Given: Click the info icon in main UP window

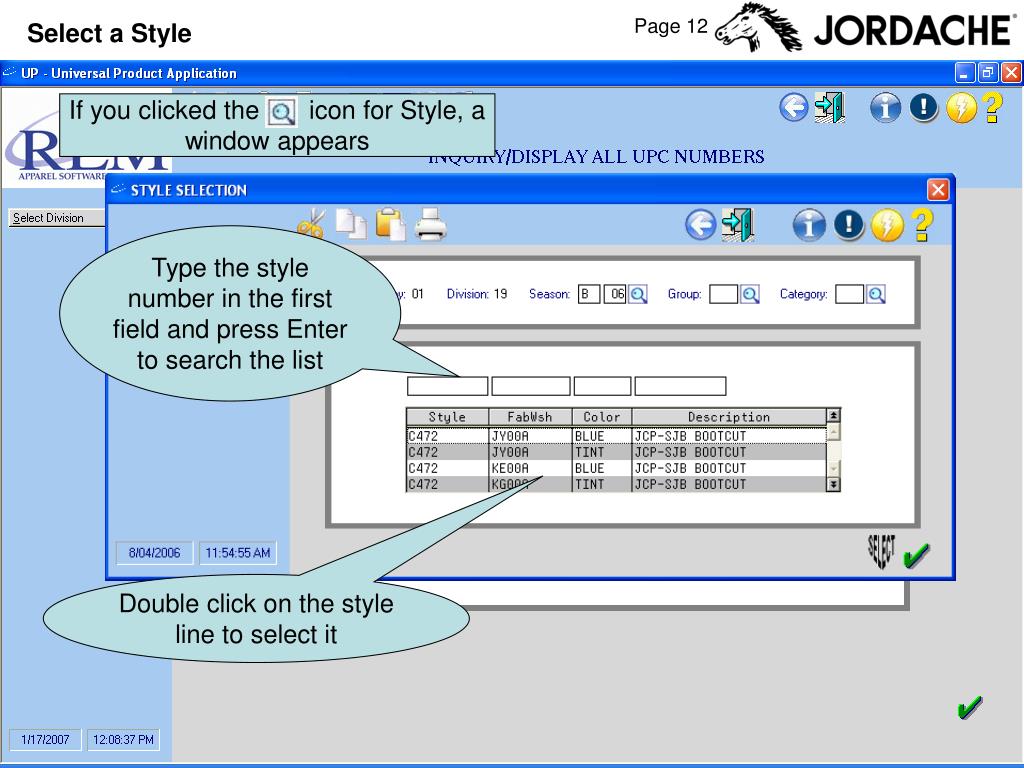Looking at the screenshot, I should 886,107.
